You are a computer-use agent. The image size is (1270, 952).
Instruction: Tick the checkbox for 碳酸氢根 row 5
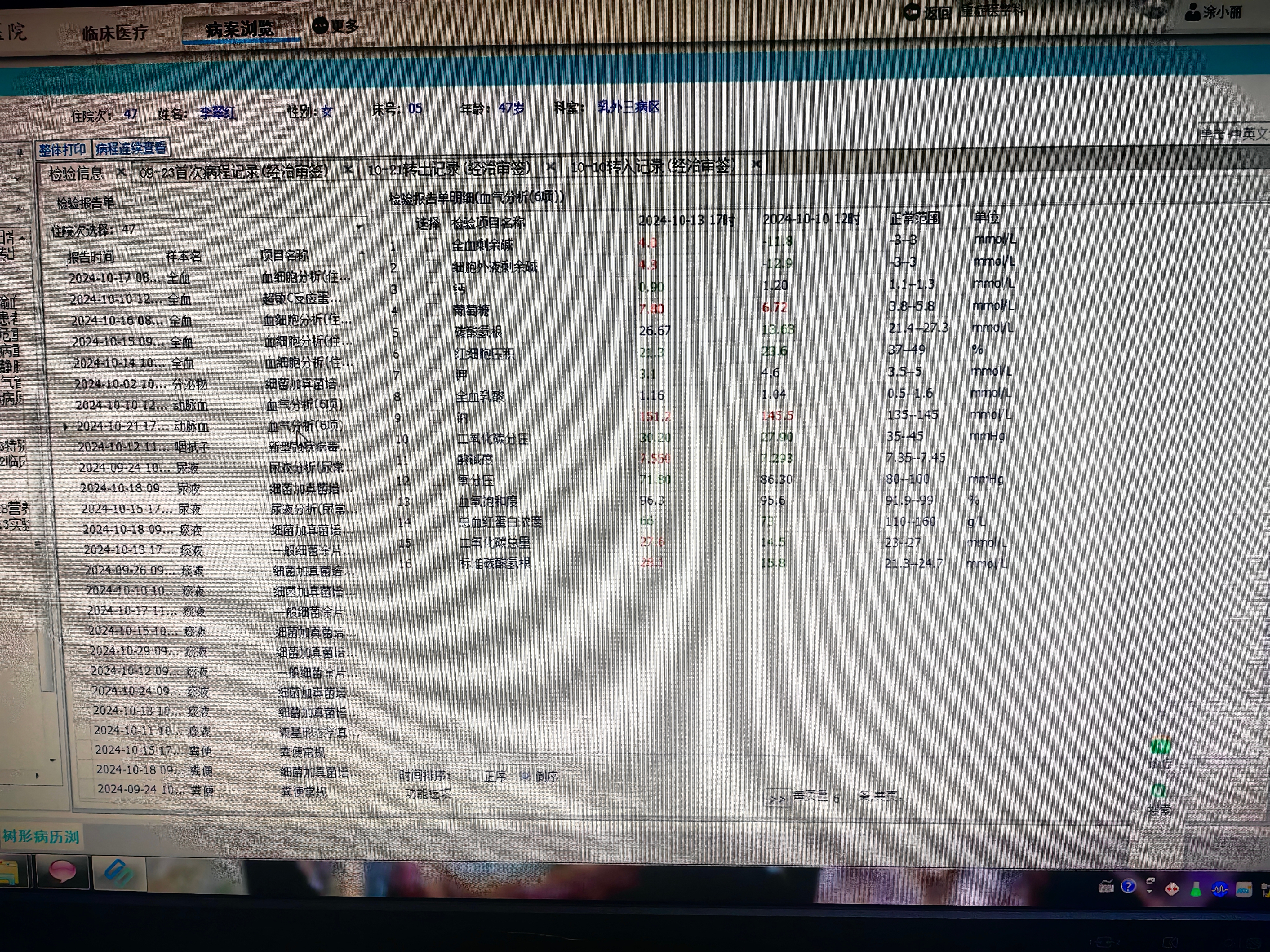433,332
